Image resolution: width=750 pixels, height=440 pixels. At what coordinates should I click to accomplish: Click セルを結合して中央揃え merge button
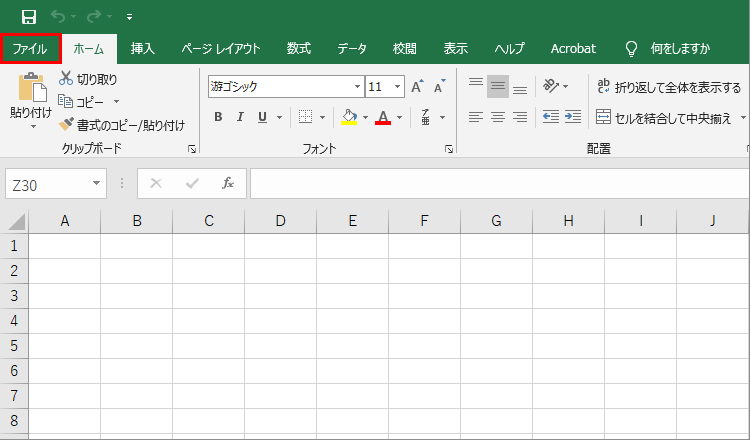click(664, 118)
